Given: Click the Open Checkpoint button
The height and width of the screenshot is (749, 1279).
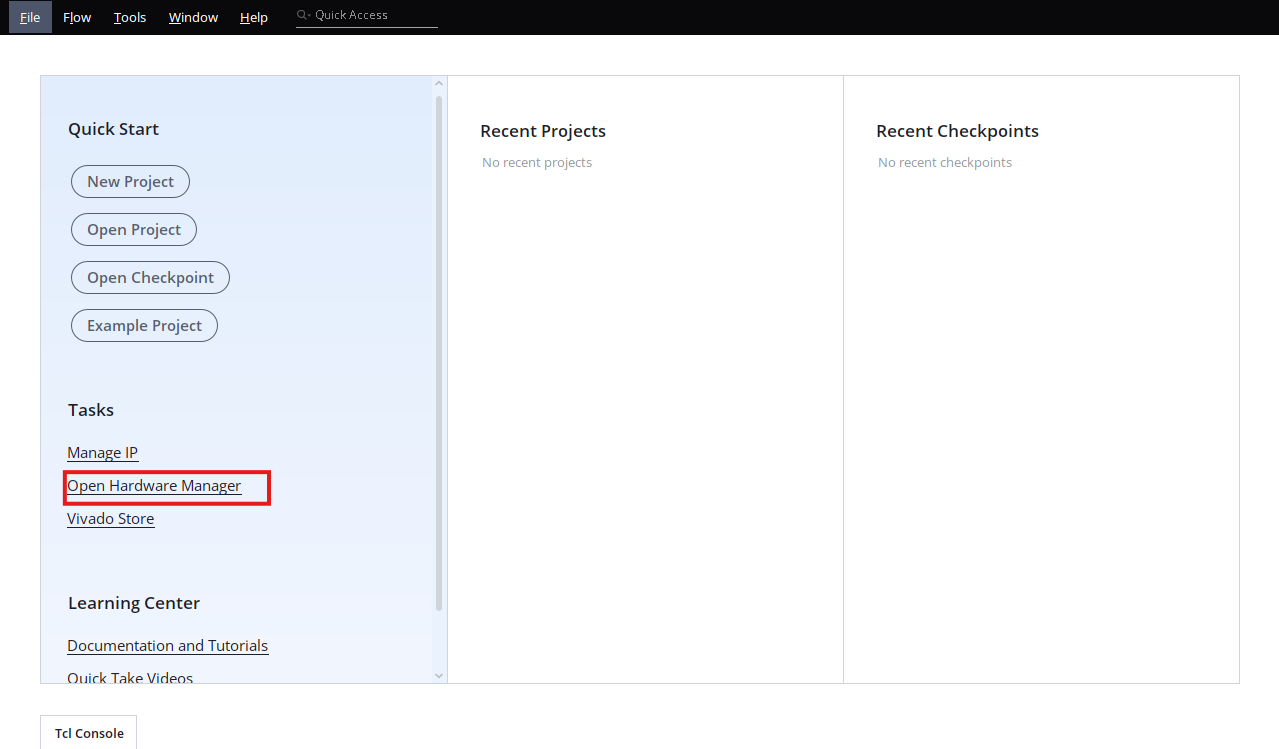Looking at the screenshot, I should click(x=150, y=278).
